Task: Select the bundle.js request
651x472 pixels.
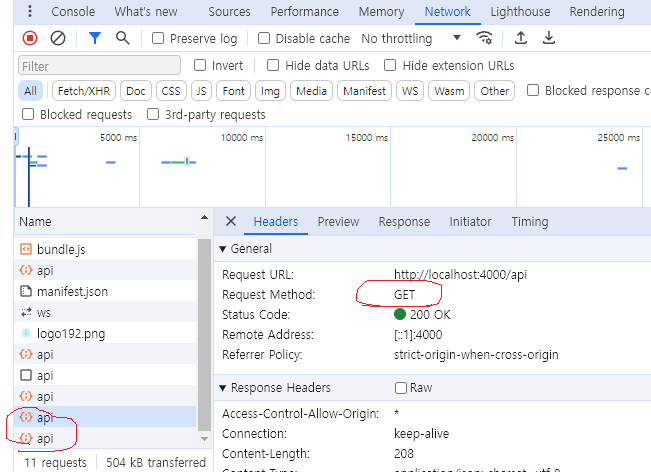Action: [x=105, y=249]
